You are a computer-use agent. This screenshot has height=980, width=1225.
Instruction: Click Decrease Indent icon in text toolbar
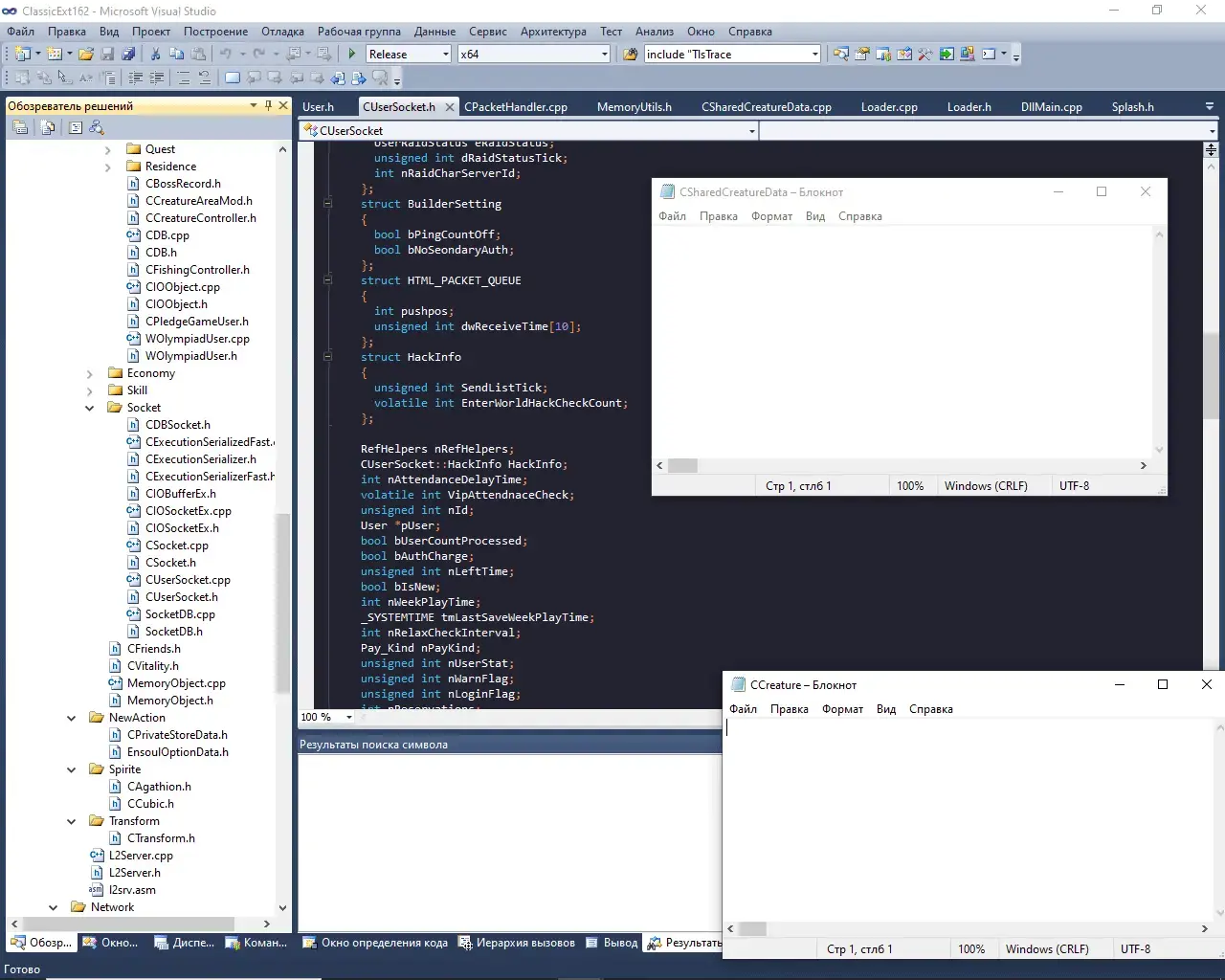(136, 78)
